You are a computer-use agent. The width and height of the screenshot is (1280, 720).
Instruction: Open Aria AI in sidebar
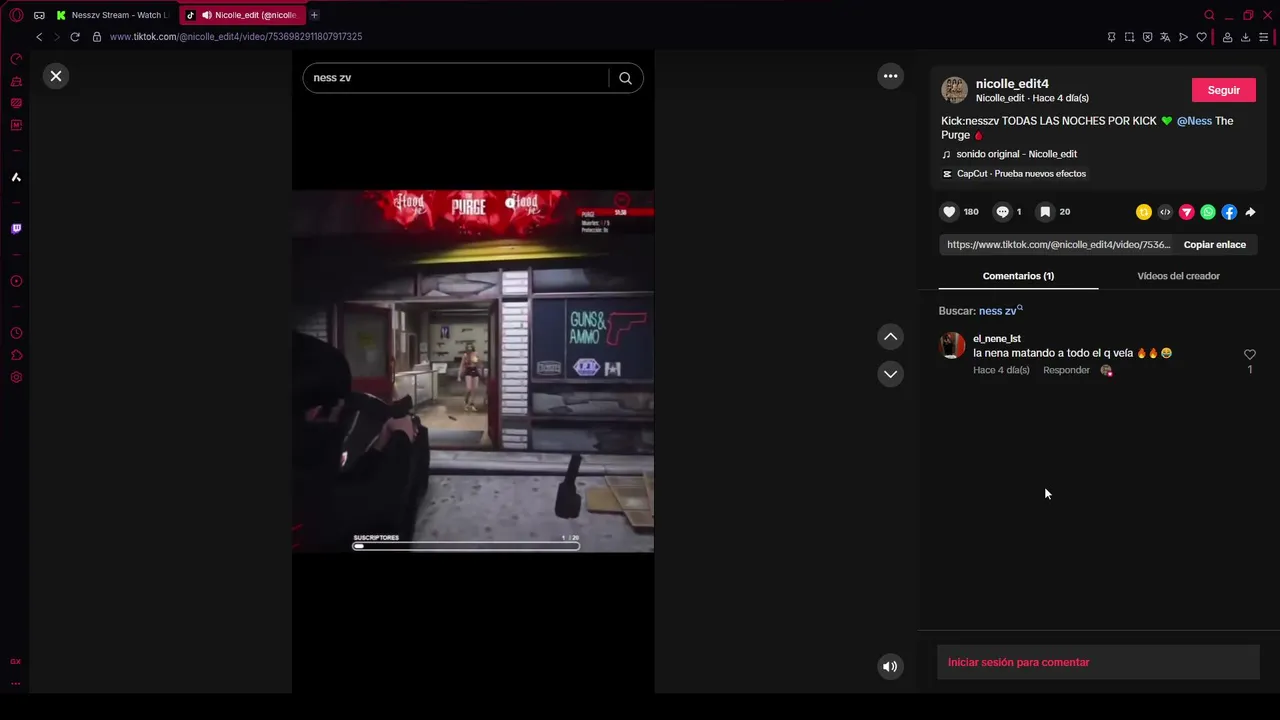click(16, 177)
